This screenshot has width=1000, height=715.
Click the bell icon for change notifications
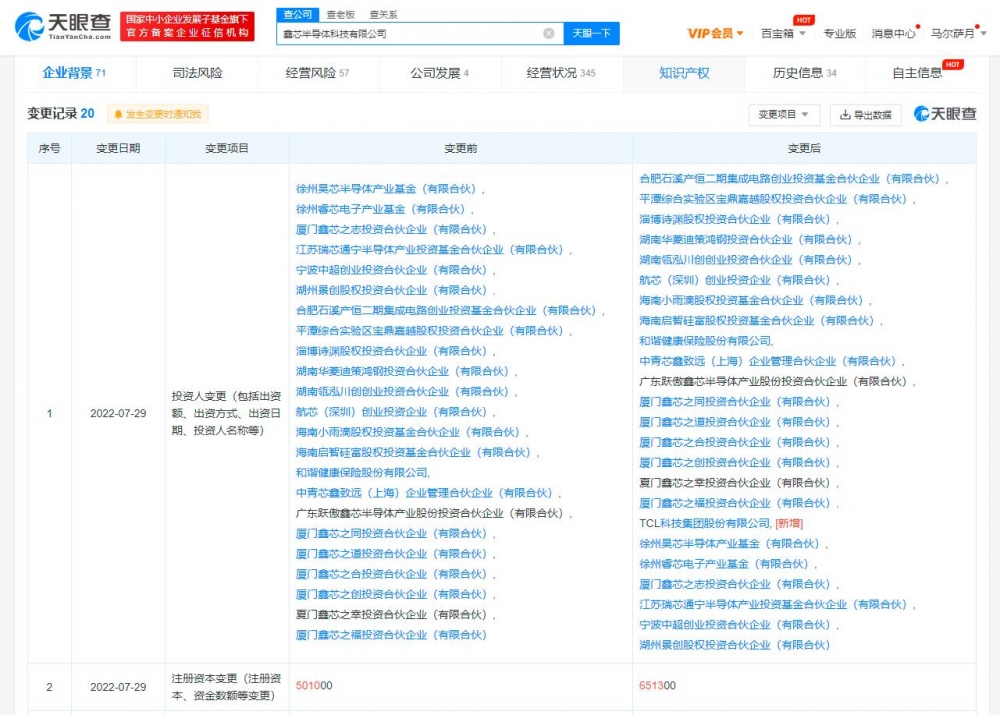(118, 115)
